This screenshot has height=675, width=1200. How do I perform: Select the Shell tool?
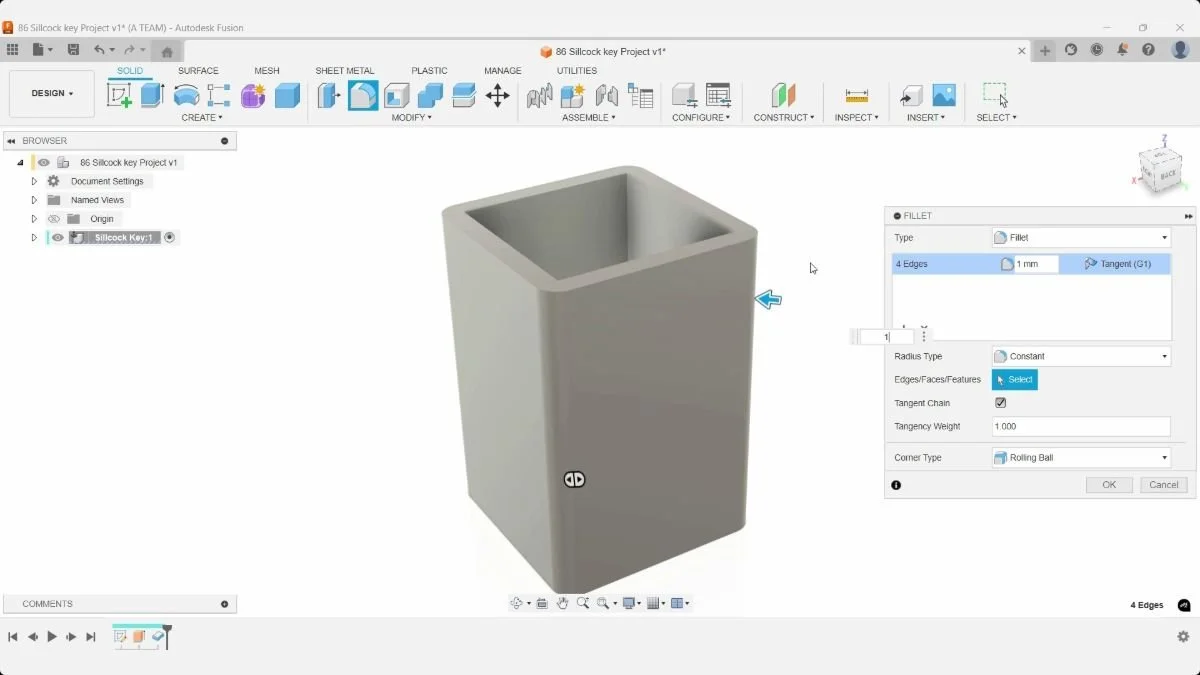397,95
